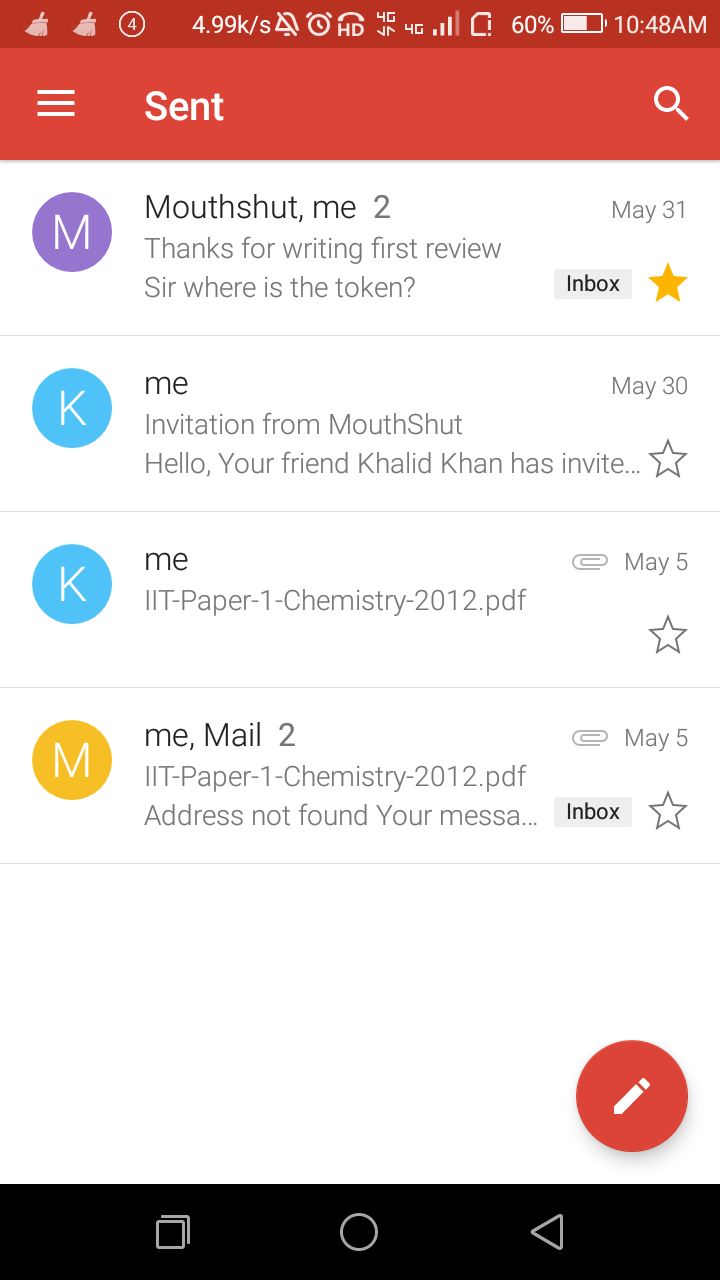Star the Address not found conversation
Viewport: 720px width, 1280px height.
pyautogui.click(x=667, y=811)
